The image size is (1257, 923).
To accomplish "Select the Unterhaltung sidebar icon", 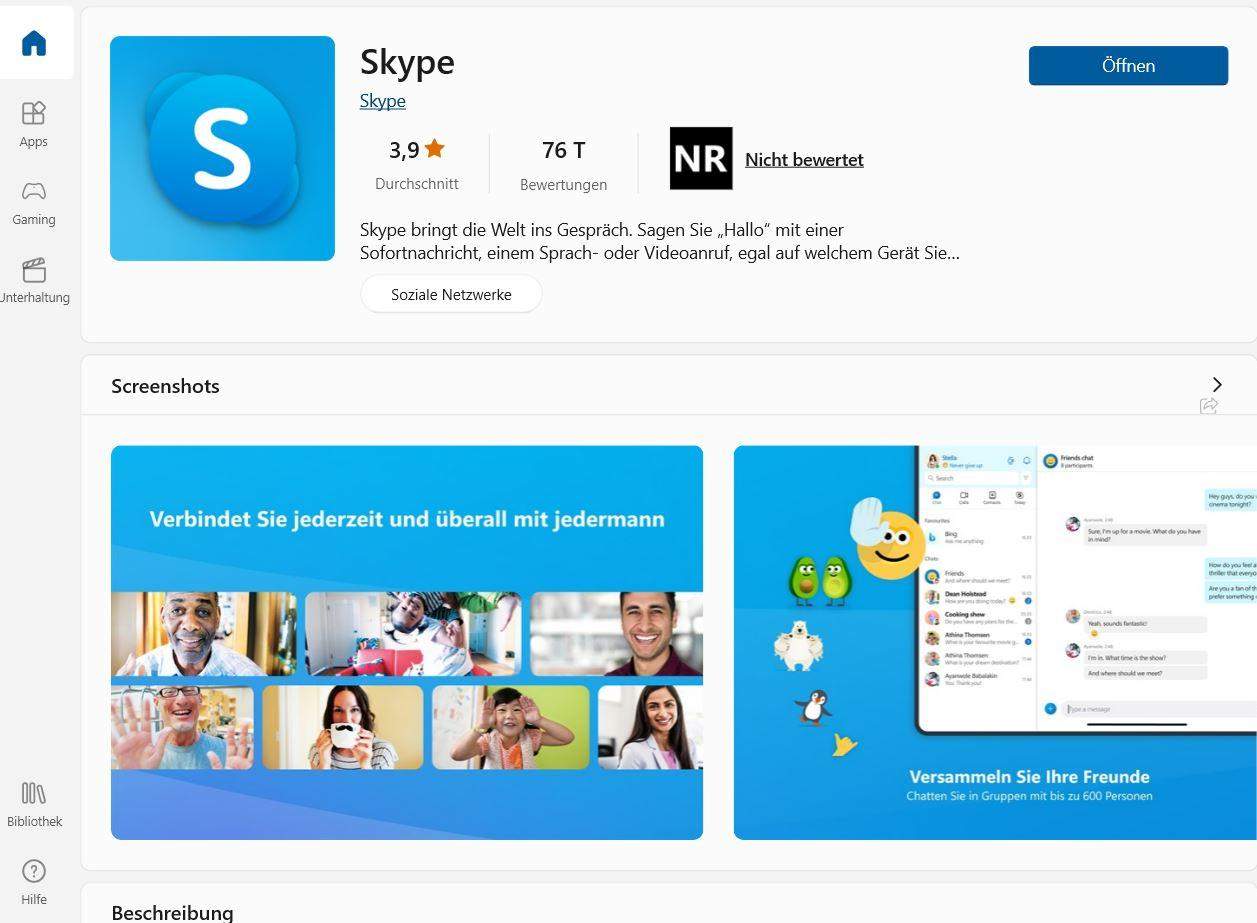I will tap(34, 279).
